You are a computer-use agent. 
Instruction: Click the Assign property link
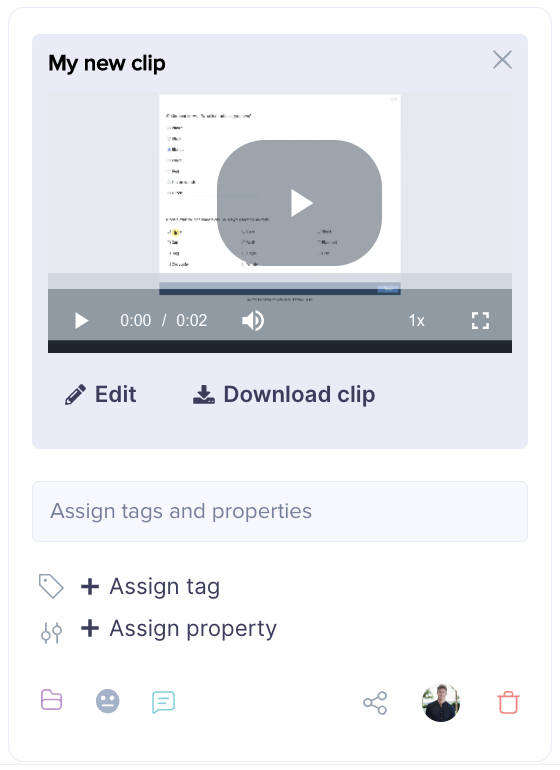(x=179, y=629)
